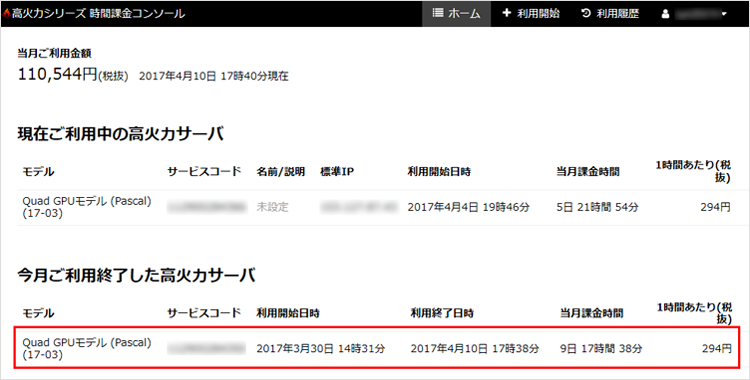The width and height of the screenshot is (750, 380).
Task: Go to 利用開始 menu item
Action: click(x=530, y=13)
